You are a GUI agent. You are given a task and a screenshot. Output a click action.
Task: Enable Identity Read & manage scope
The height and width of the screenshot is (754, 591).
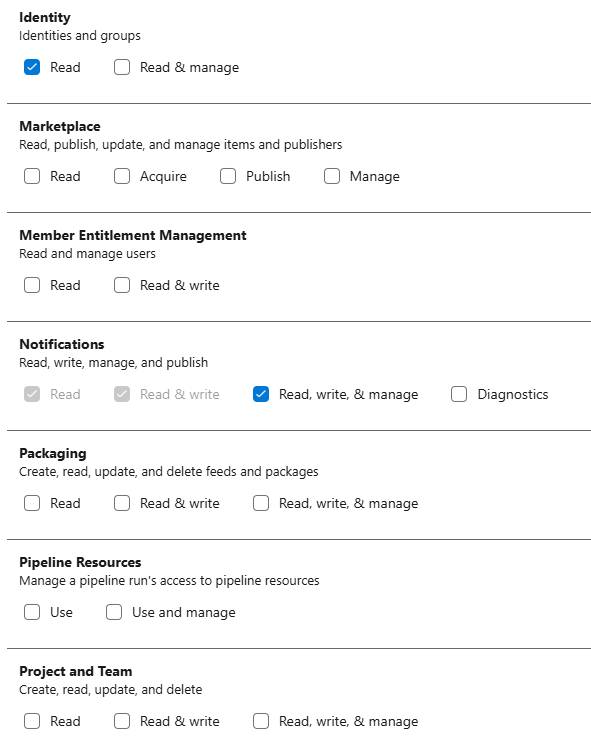point(122,67)
